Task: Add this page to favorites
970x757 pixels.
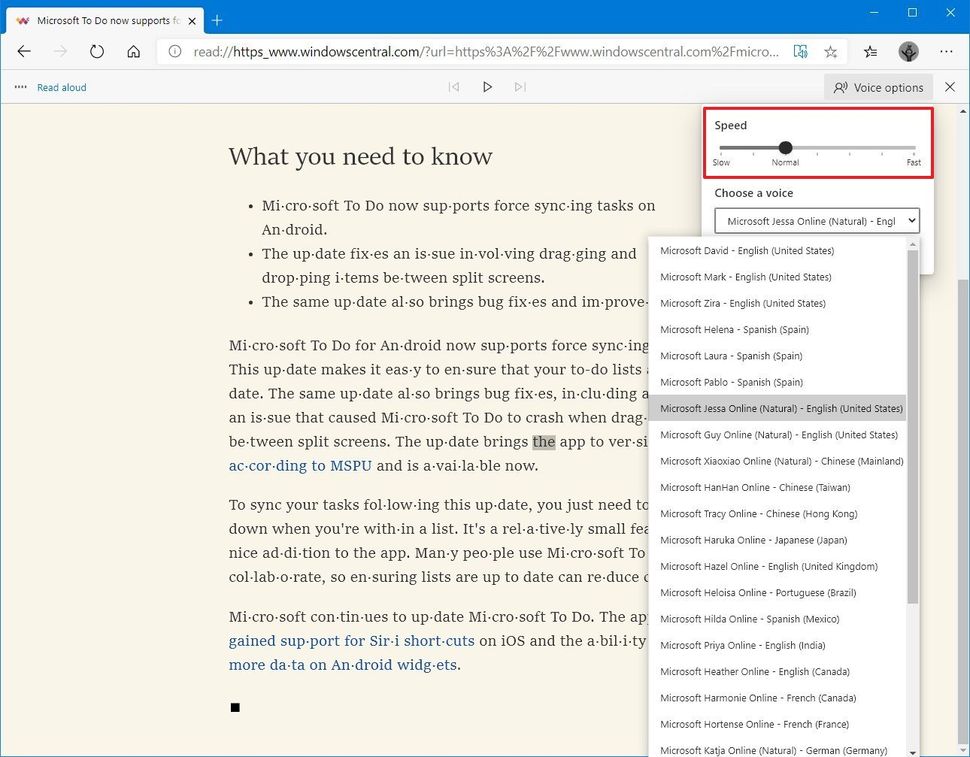Action: [x=831, y=51]
